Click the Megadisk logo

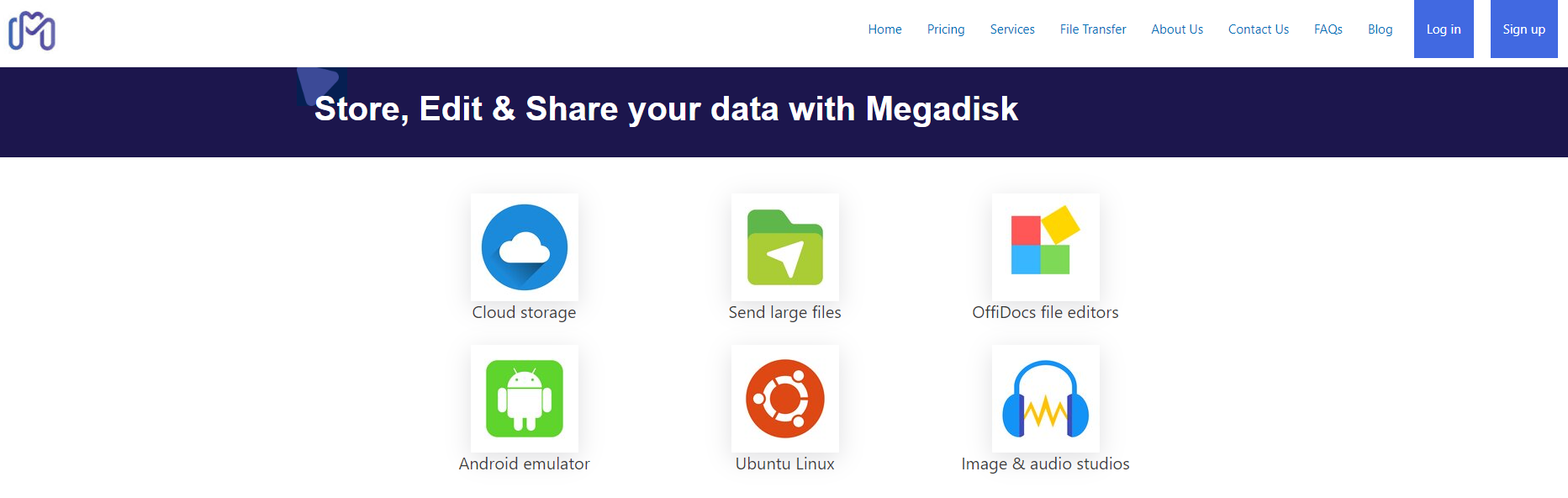pos(32,29)
